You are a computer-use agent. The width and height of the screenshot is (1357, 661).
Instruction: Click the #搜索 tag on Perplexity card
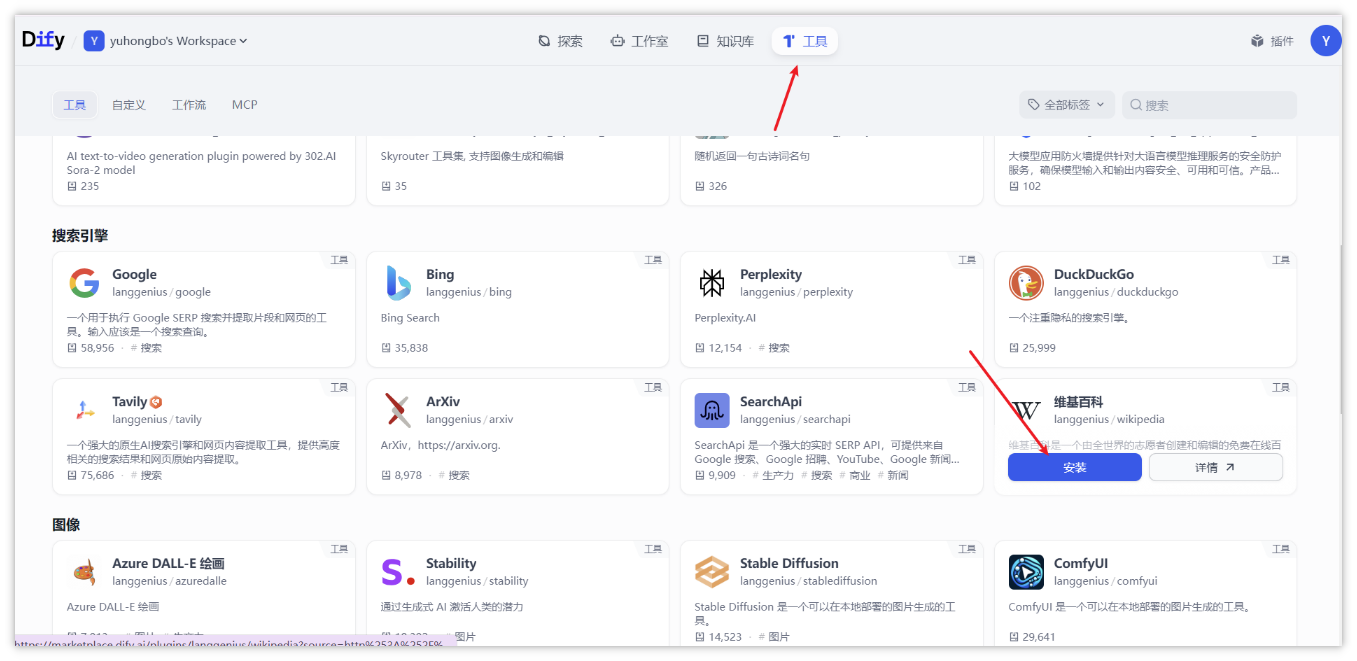click(x=774, y=348)
